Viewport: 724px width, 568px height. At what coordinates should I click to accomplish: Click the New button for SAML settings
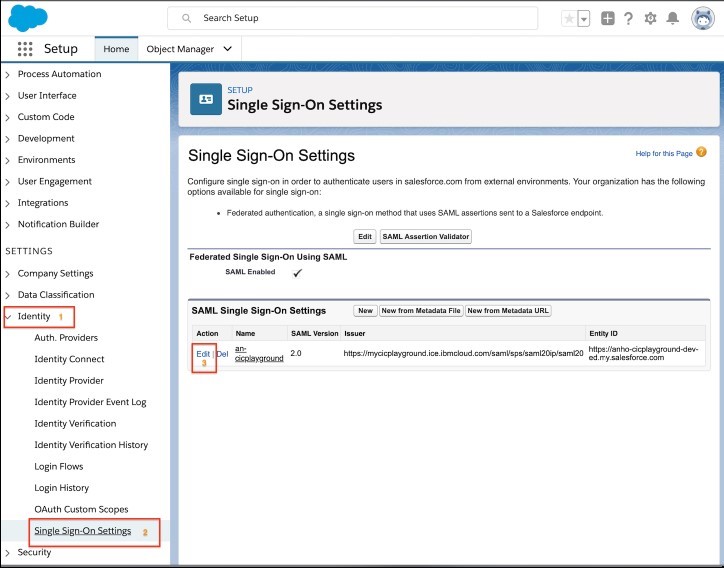365,311
